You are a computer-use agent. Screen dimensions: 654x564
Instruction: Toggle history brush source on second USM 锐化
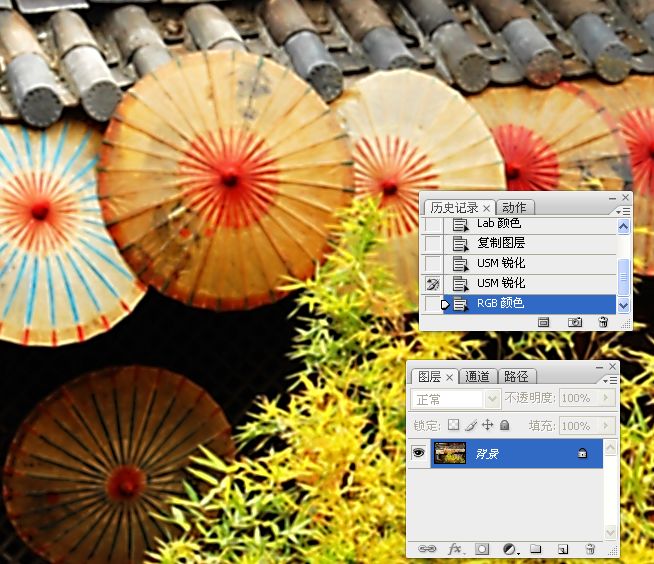433,284
